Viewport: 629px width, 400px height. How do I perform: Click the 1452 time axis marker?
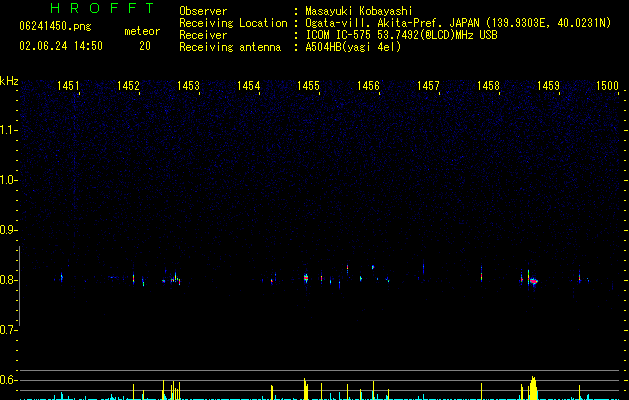(128, 86)
